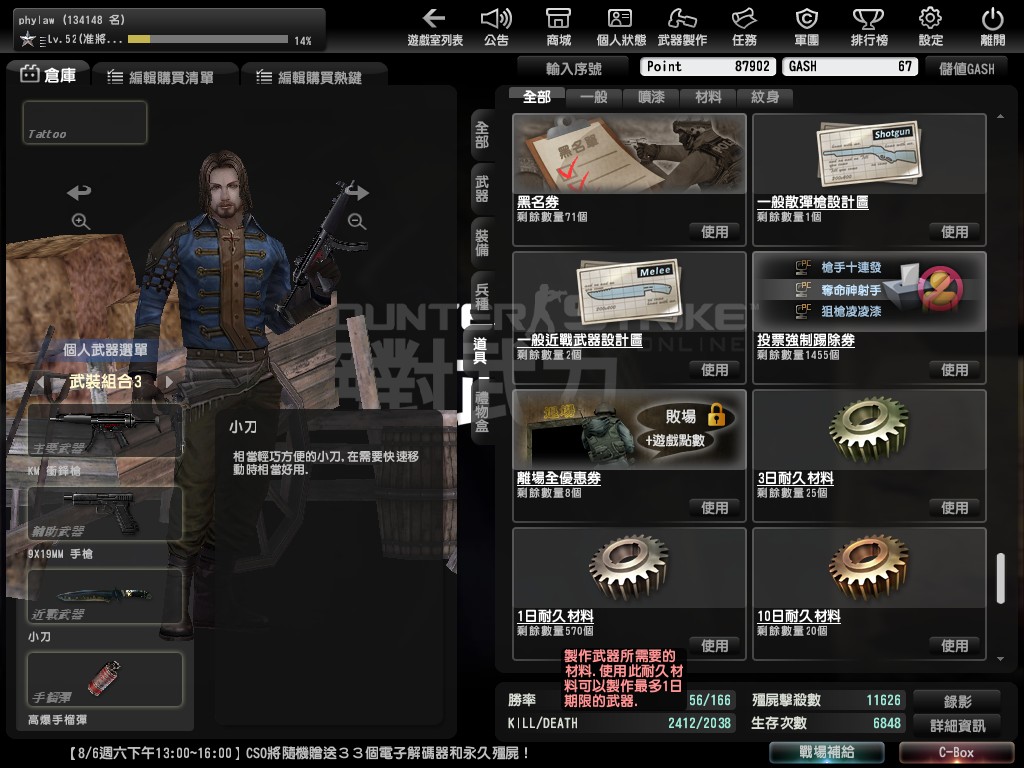Select the vertical 裝備 equipment tab
This screenshot has width=1024, height=768.
tap(482, 243)
